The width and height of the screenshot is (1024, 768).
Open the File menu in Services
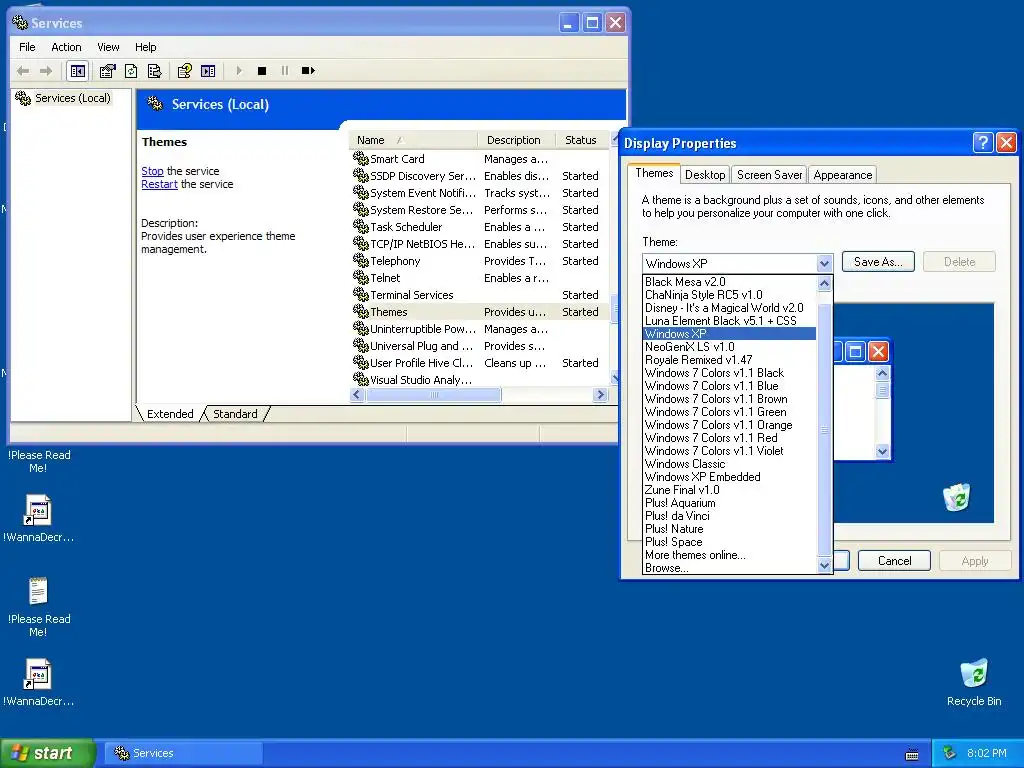tap(27, 47)
